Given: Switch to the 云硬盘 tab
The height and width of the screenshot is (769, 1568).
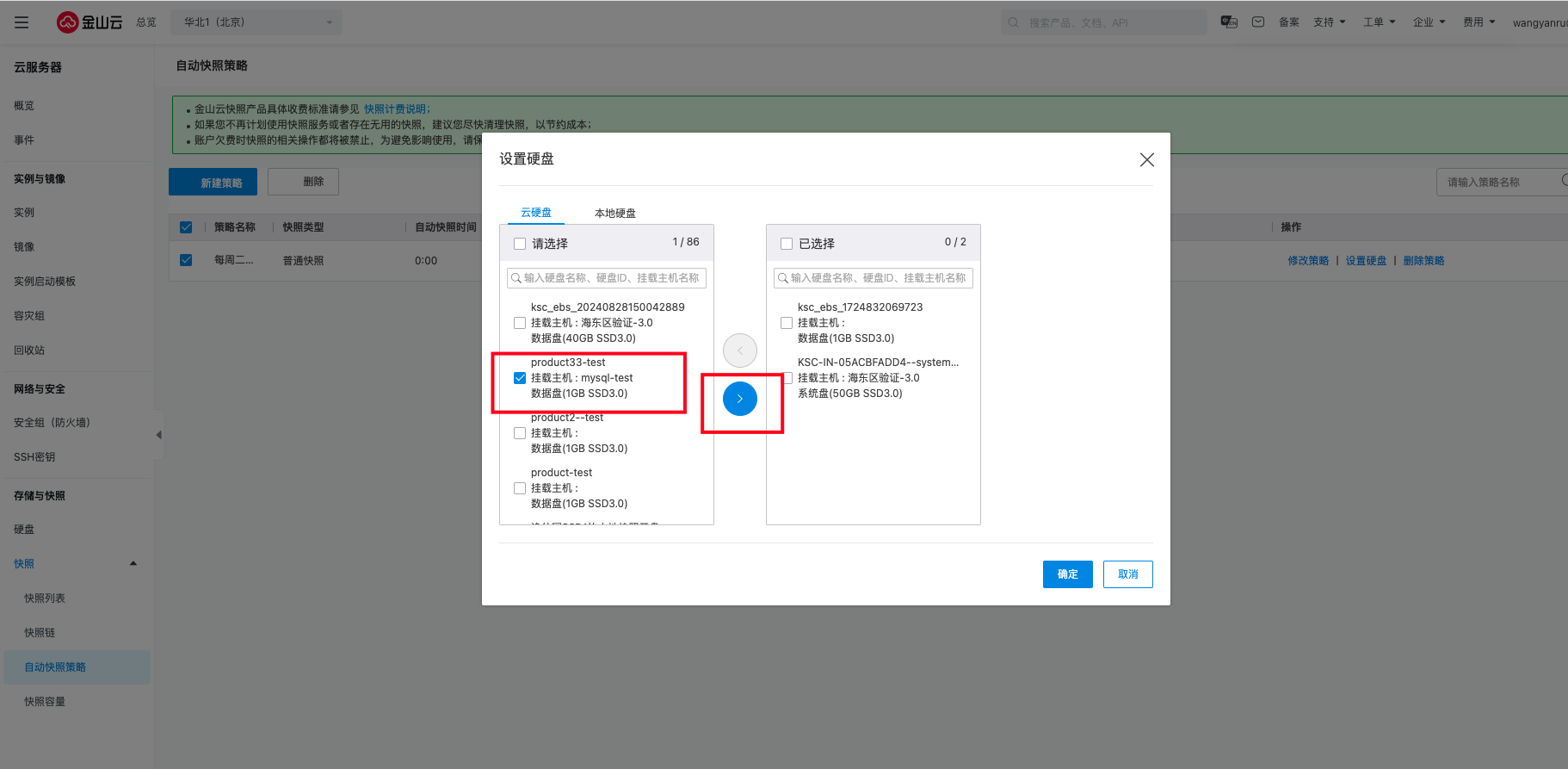Looking at the screenshot, I should (x=536, y=213).
